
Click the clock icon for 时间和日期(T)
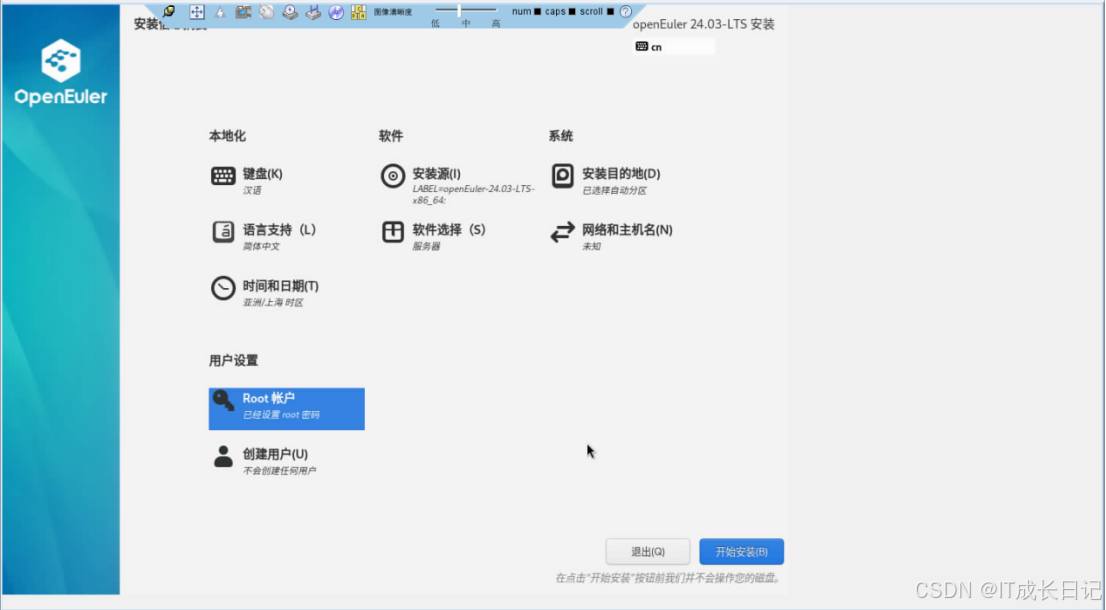coord(223,288)
